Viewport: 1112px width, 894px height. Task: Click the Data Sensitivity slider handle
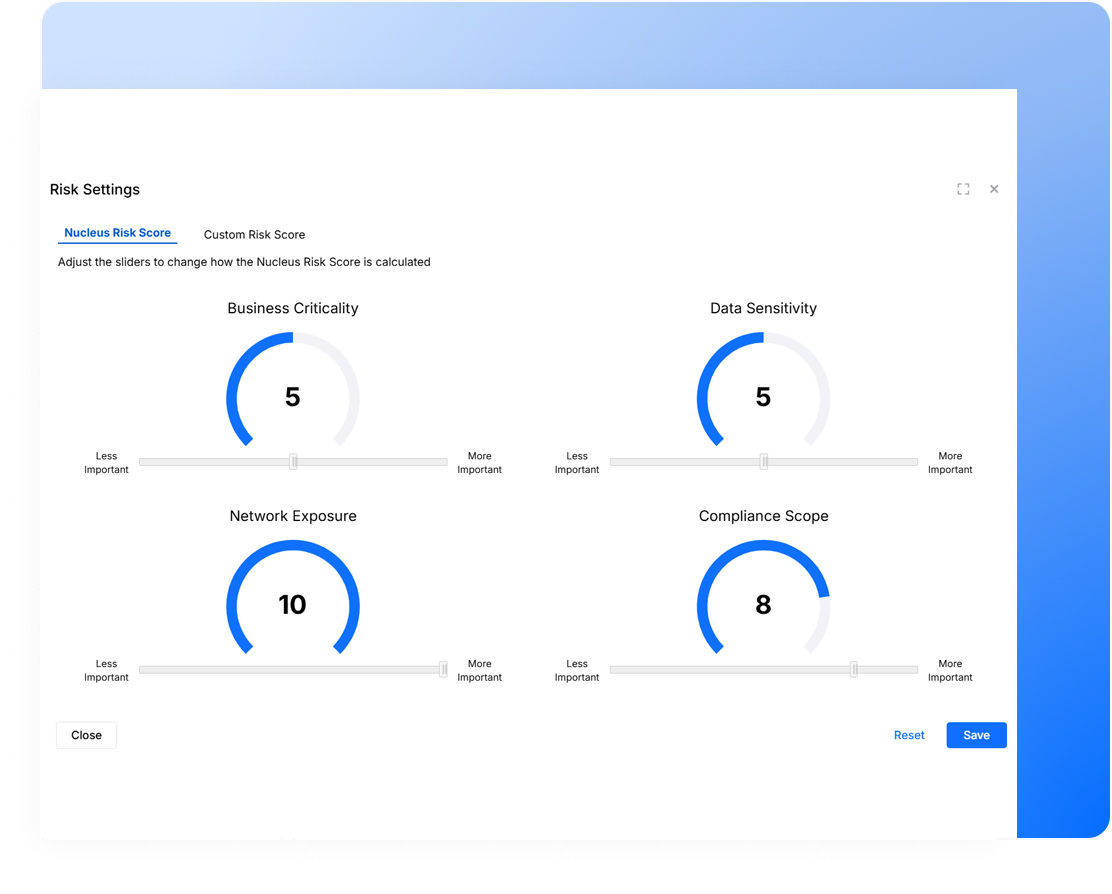[764, 462]
